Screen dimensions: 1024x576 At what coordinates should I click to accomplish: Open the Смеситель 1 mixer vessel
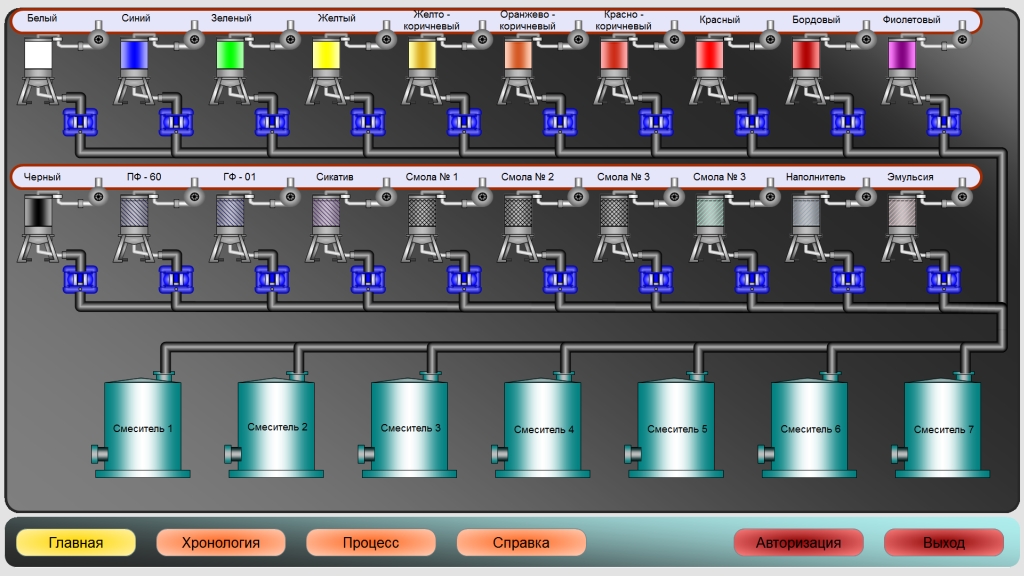point(143,428)
